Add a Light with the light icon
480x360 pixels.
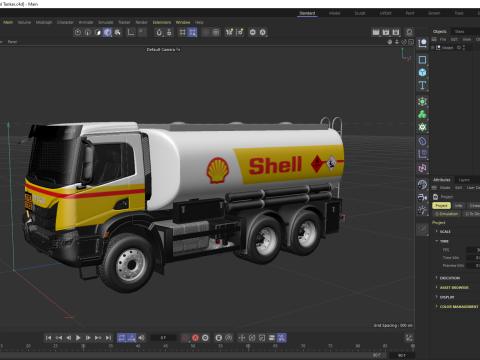point(422,210)
